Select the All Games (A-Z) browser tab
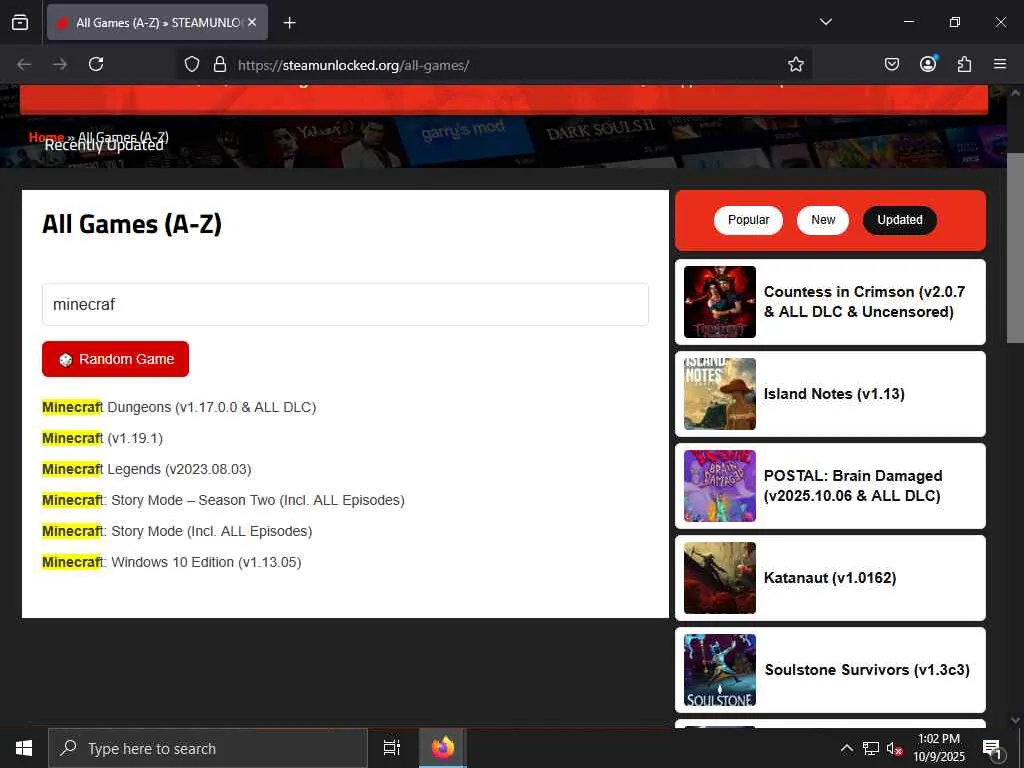This screenshot has width=1024, height=768. (157, 22)
